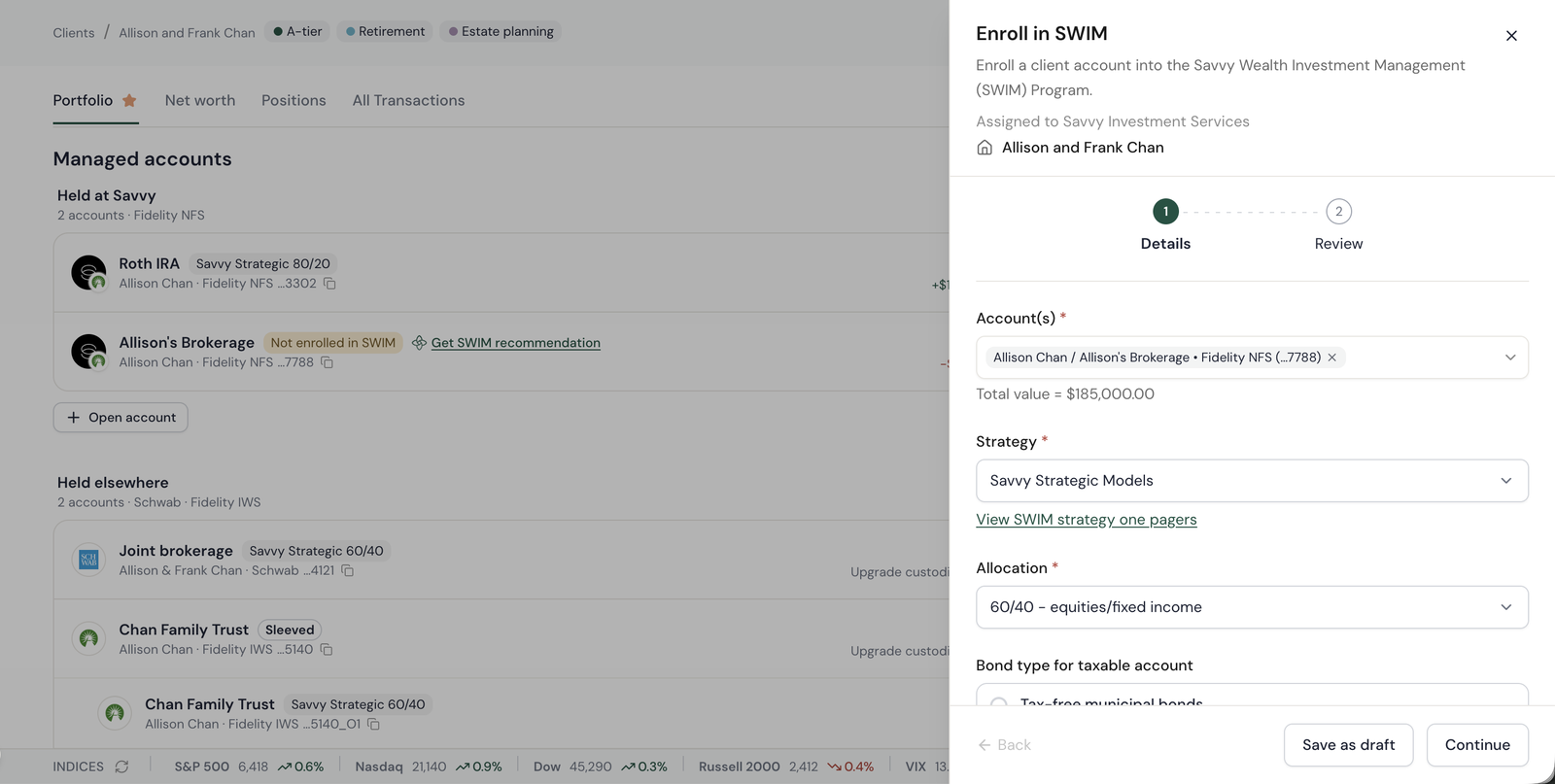Click the Fidelity logo on Sleeved Chan Family Trust
Viewport: 1555px width, 784px height.
coord(88,638)
